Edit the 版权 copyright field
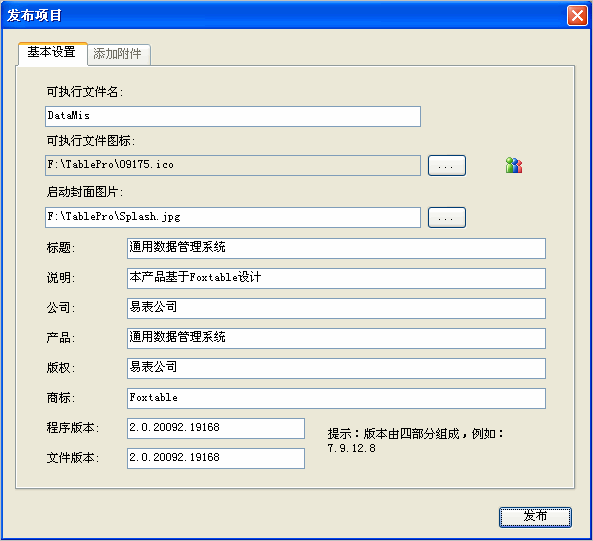This screenshot has height=541, width=593. (x=336, y=368)
